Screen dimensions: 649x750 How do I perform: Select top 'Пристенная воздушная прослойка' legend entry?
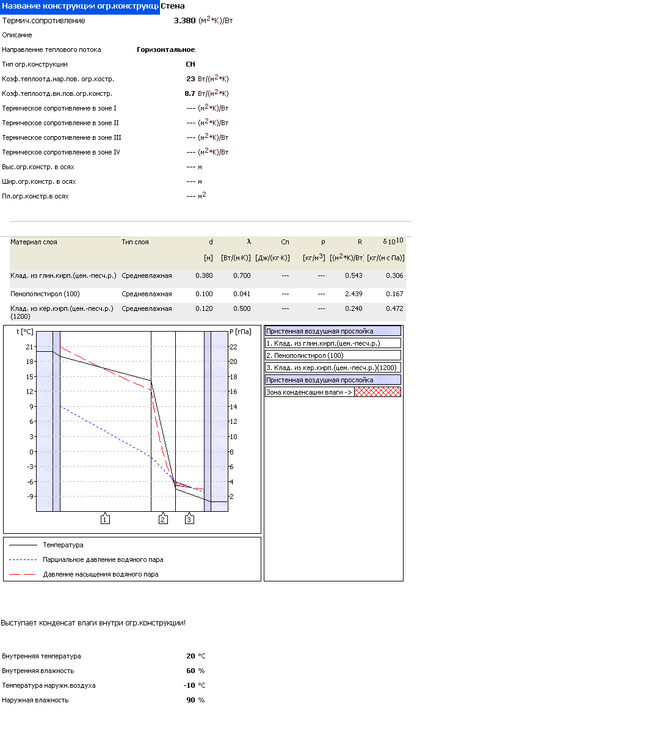coord(333,331)
